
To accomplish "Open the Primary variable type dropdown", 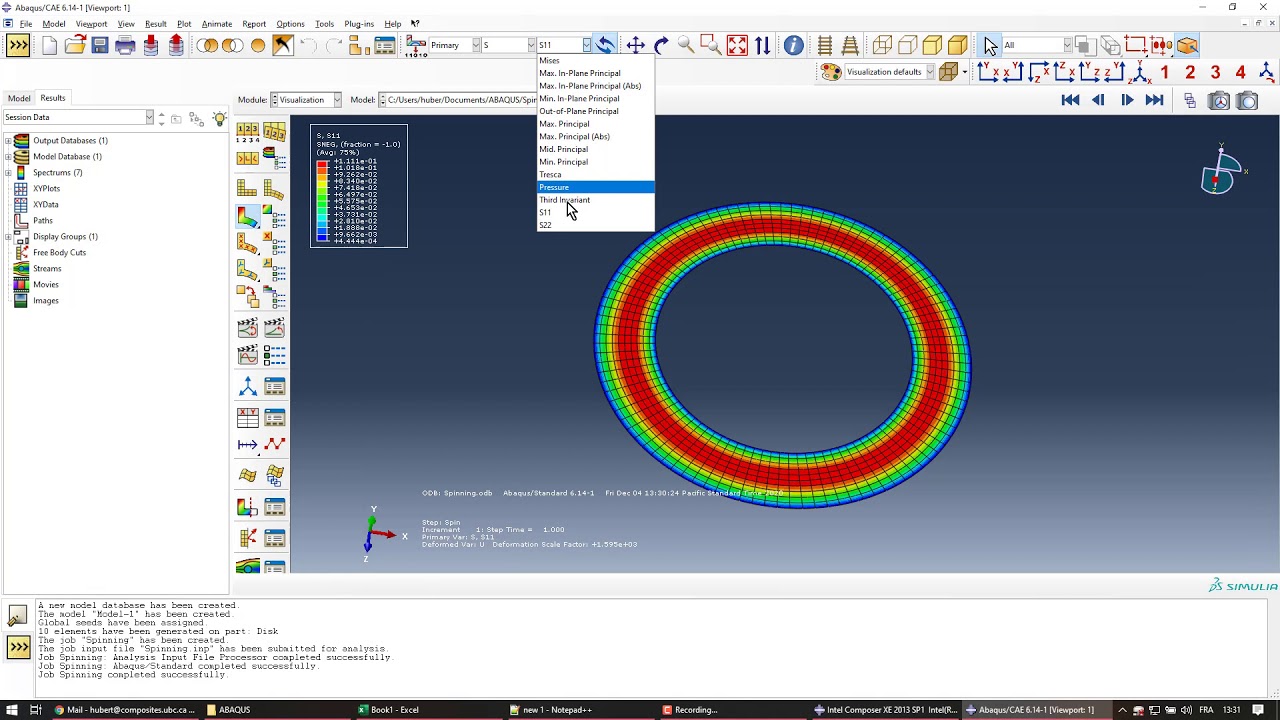I will [x=475, y=45].
